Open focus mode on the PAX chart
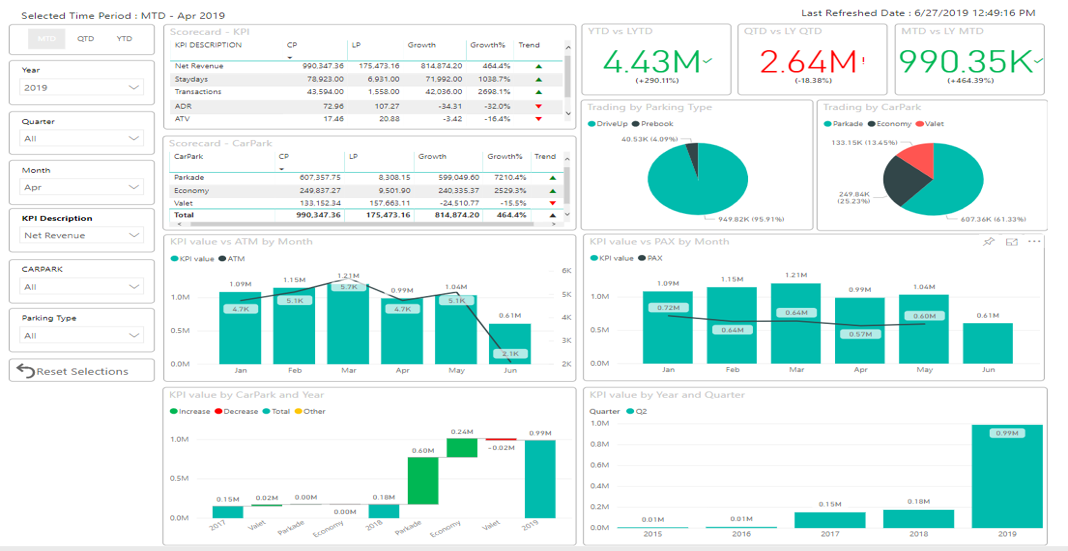1068x551 pixels. (1011, 242)
